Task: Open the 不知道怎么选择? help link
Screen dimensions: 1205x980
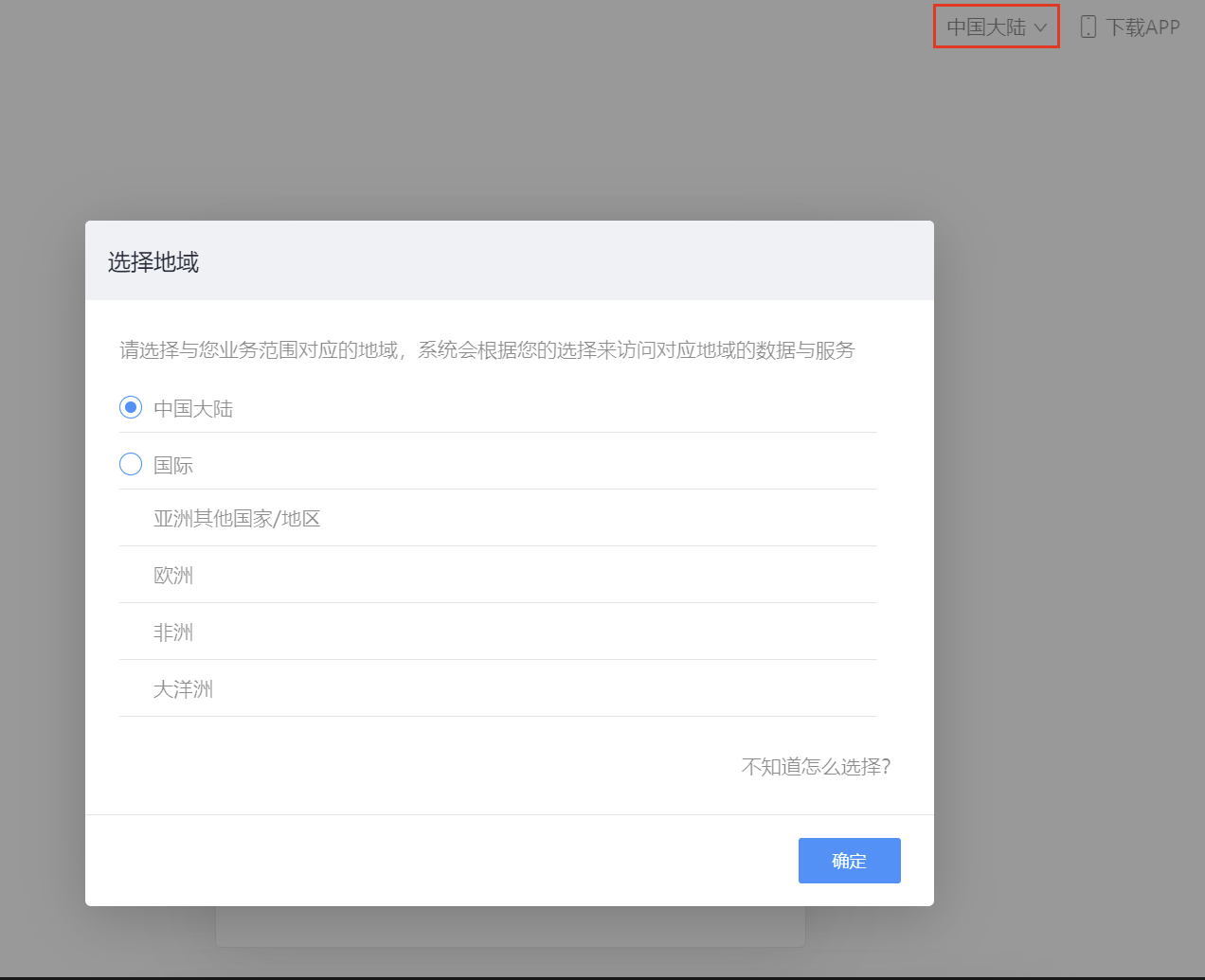Action: point(816,767)
